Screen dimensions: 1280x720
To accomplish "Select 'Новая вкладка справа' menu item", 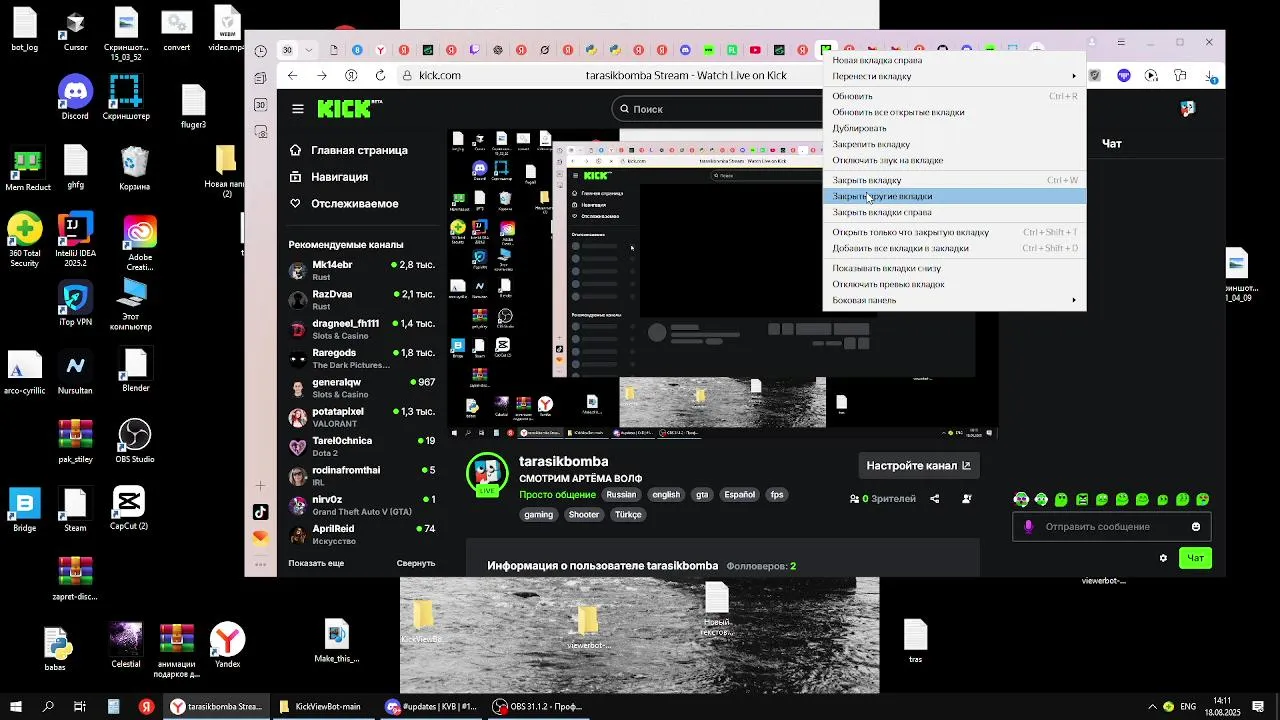I will pos(954,60).
